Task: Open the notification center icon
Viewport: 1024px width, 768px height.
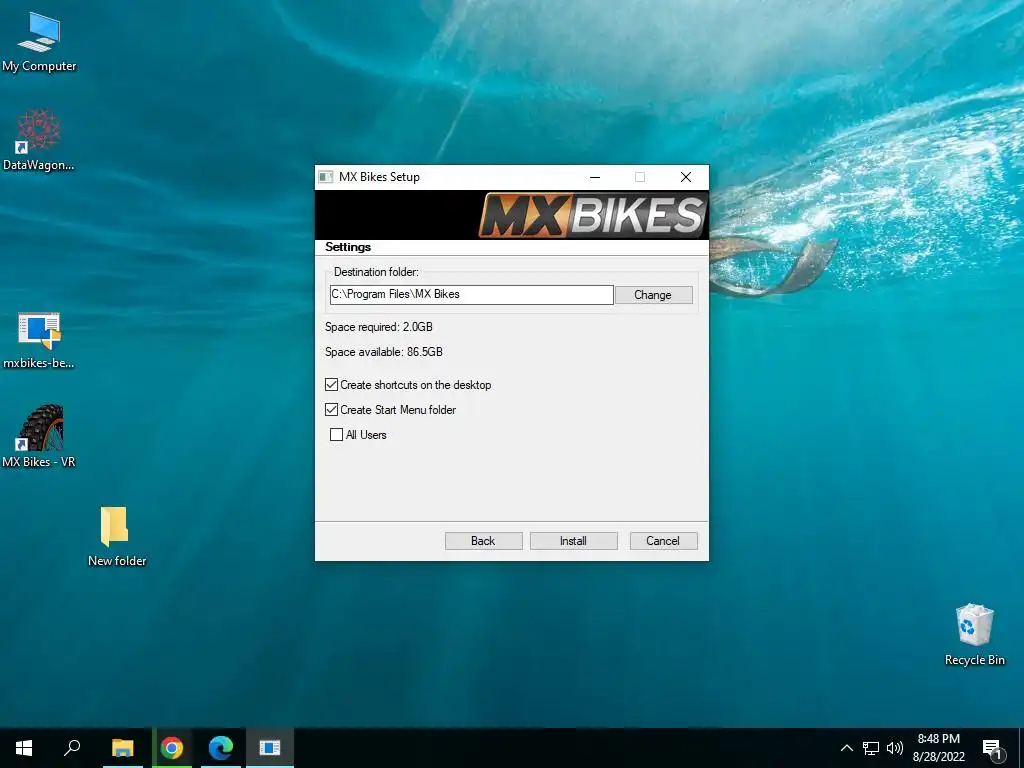Action: click(992, 749)
